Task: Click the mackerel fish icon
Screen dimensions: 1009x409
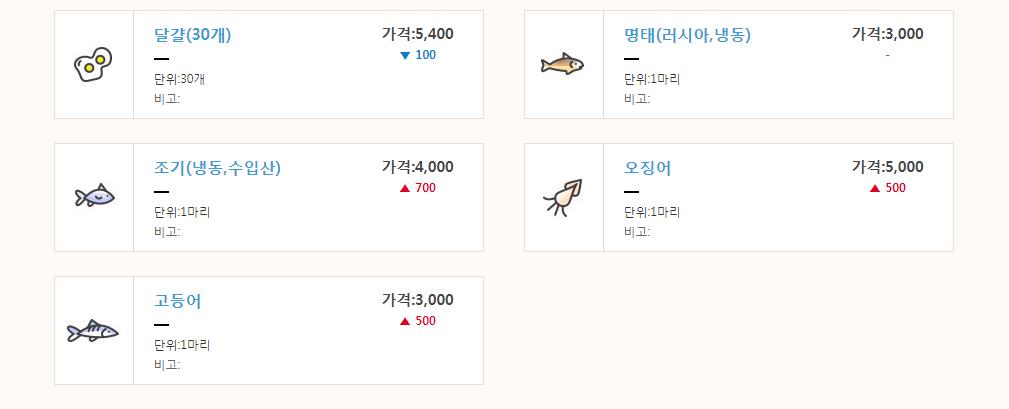Action: (93, 330)
